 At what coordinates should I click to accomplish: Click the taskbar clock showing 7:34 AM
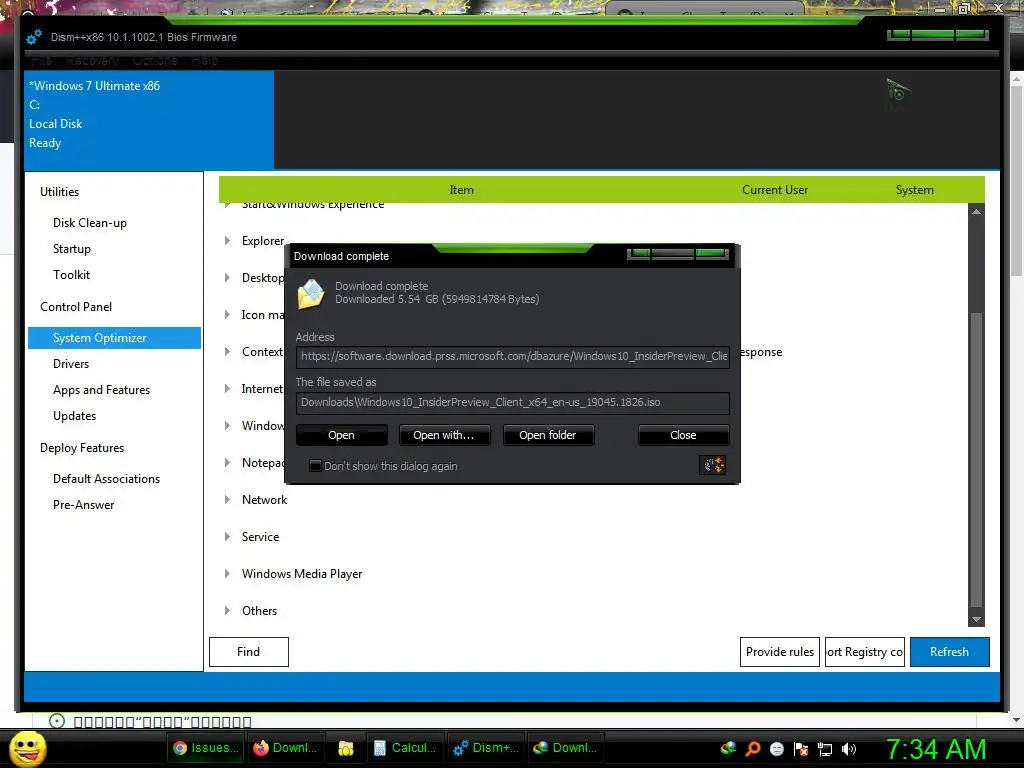(x=935, y=748)
